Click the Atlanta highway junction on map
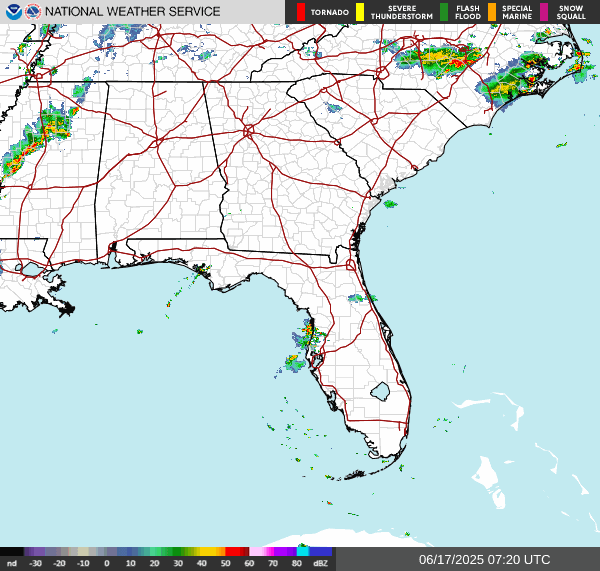600x571 pixels. click(248, 131)
